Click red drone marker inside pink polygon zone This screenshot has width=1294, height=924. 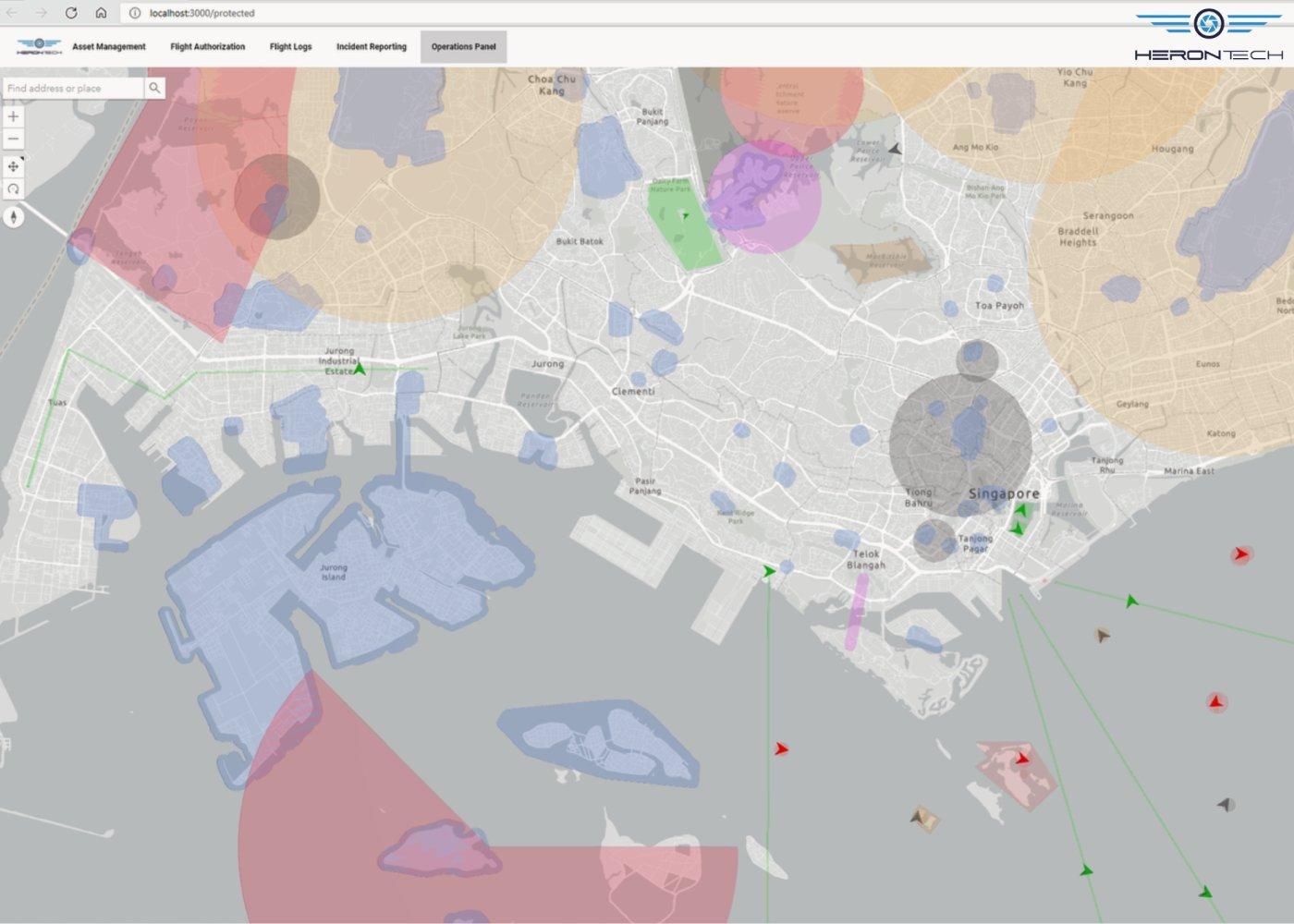(x=1022, y=759)
